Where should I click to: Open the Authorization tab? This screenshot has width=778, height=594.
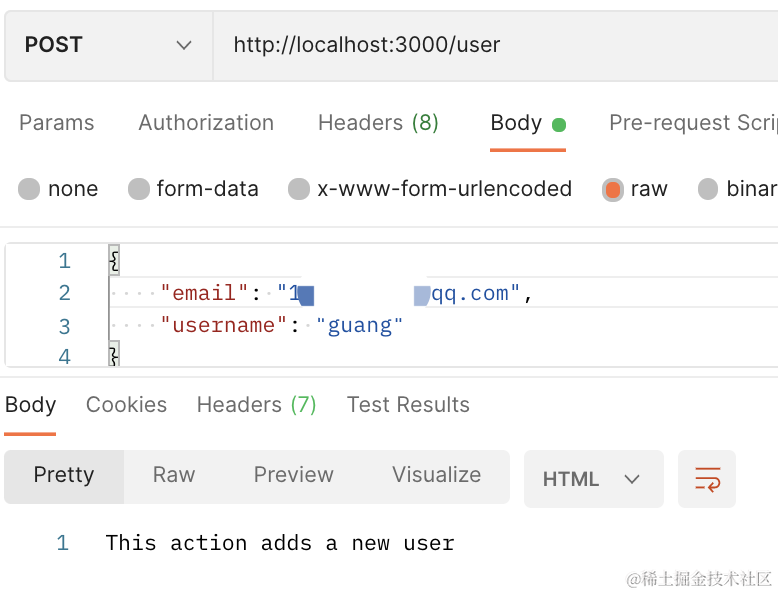206,123
